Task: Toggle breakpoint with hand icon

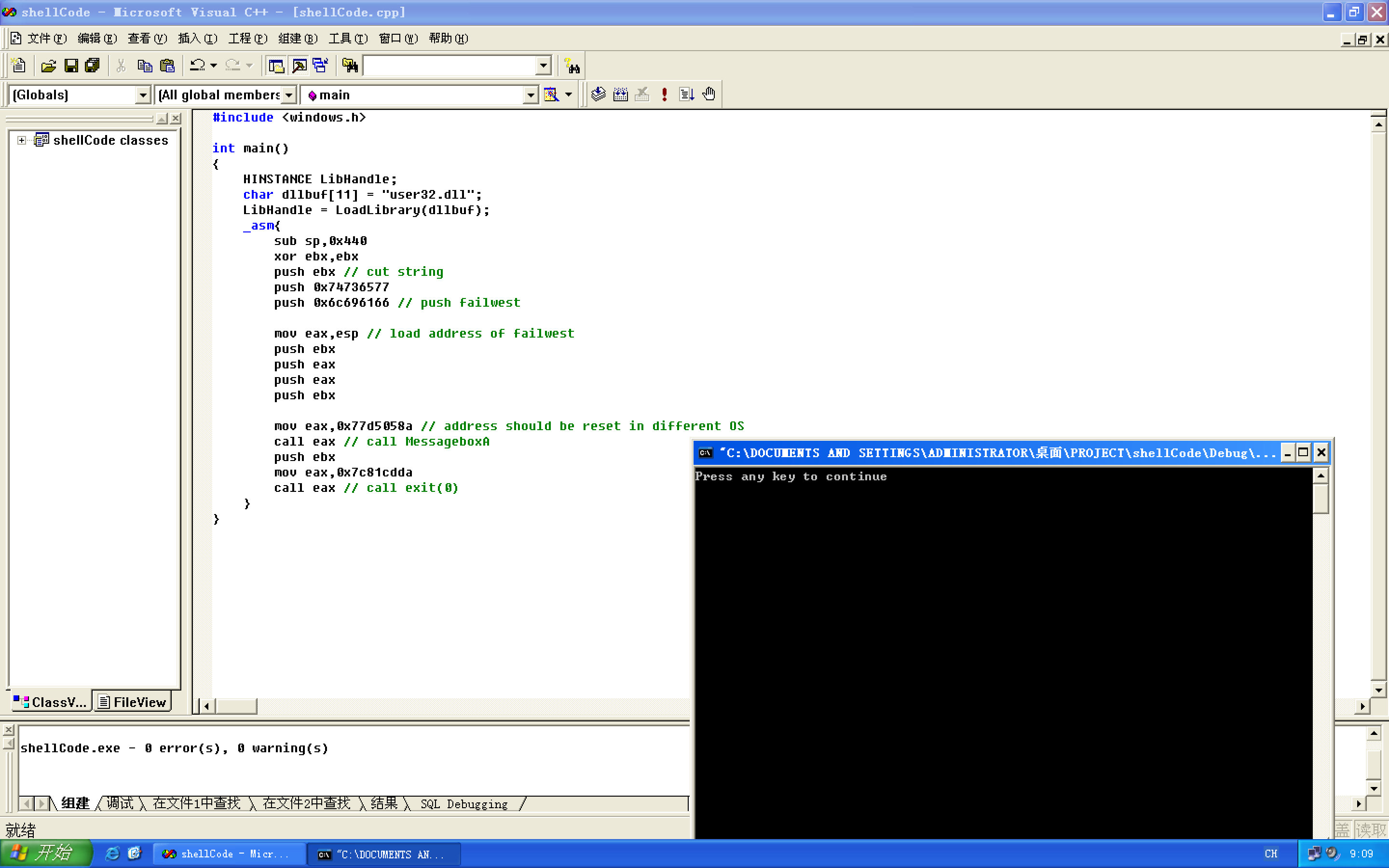Action: (709, 95)
